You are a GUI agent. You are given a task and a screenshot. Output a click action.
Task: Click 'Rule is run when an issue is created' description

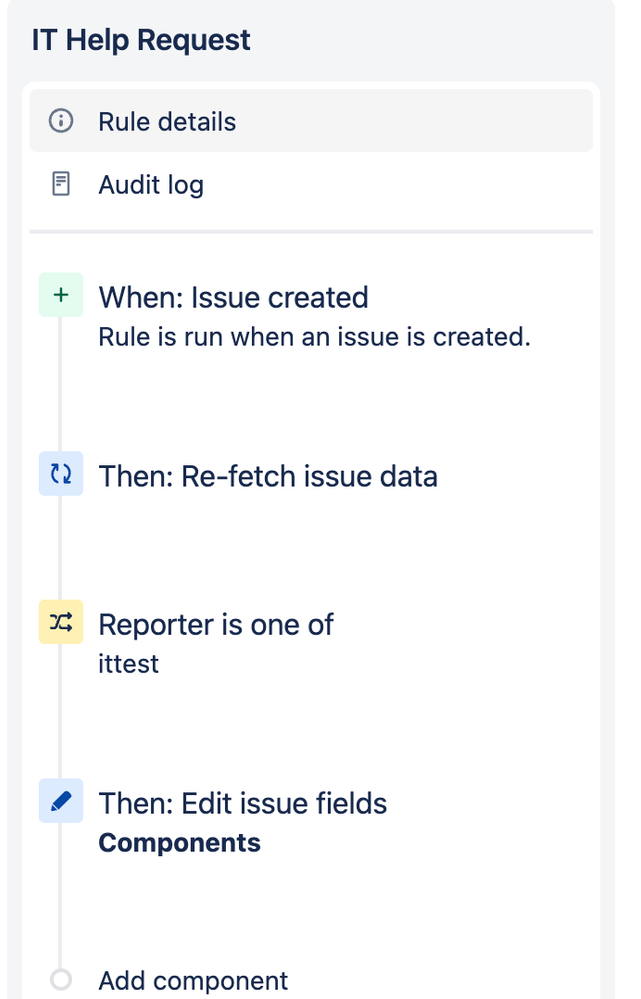[x=314, y=337]
